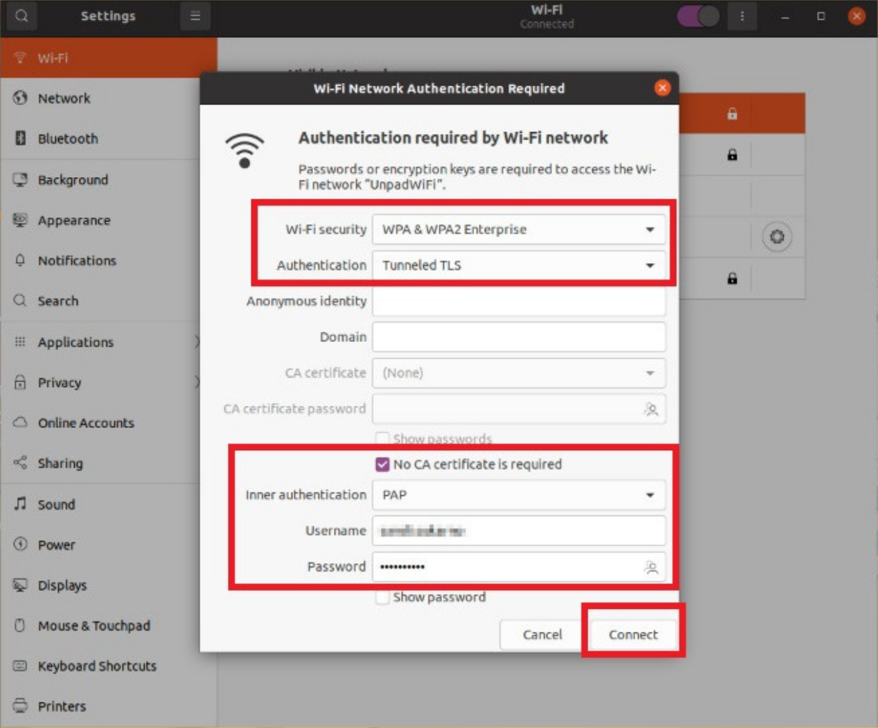
Task: Click the Sharing icon in sidebar
Action: click(20, 463)
